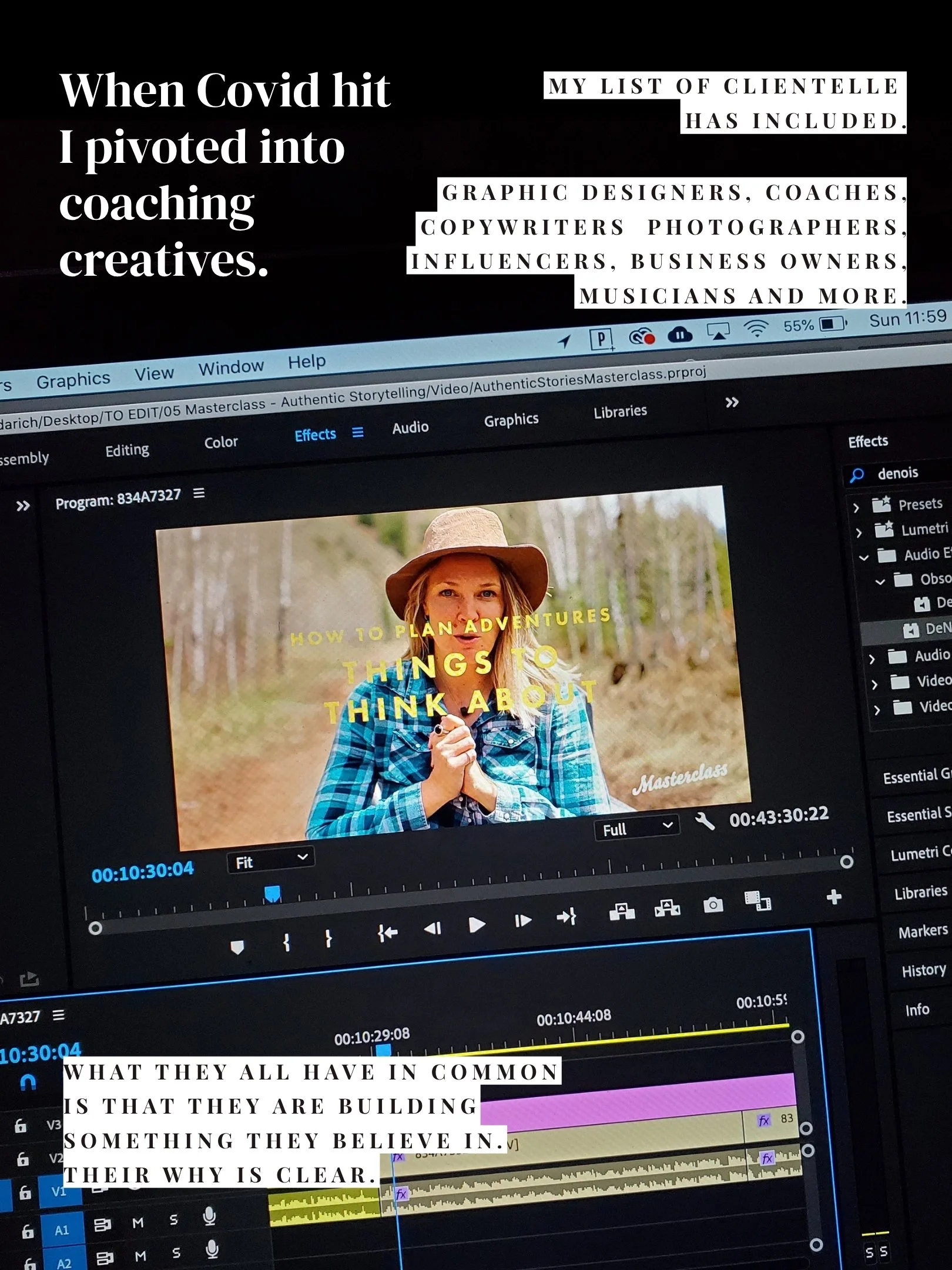Open the Comparison View

coord(757,900)
